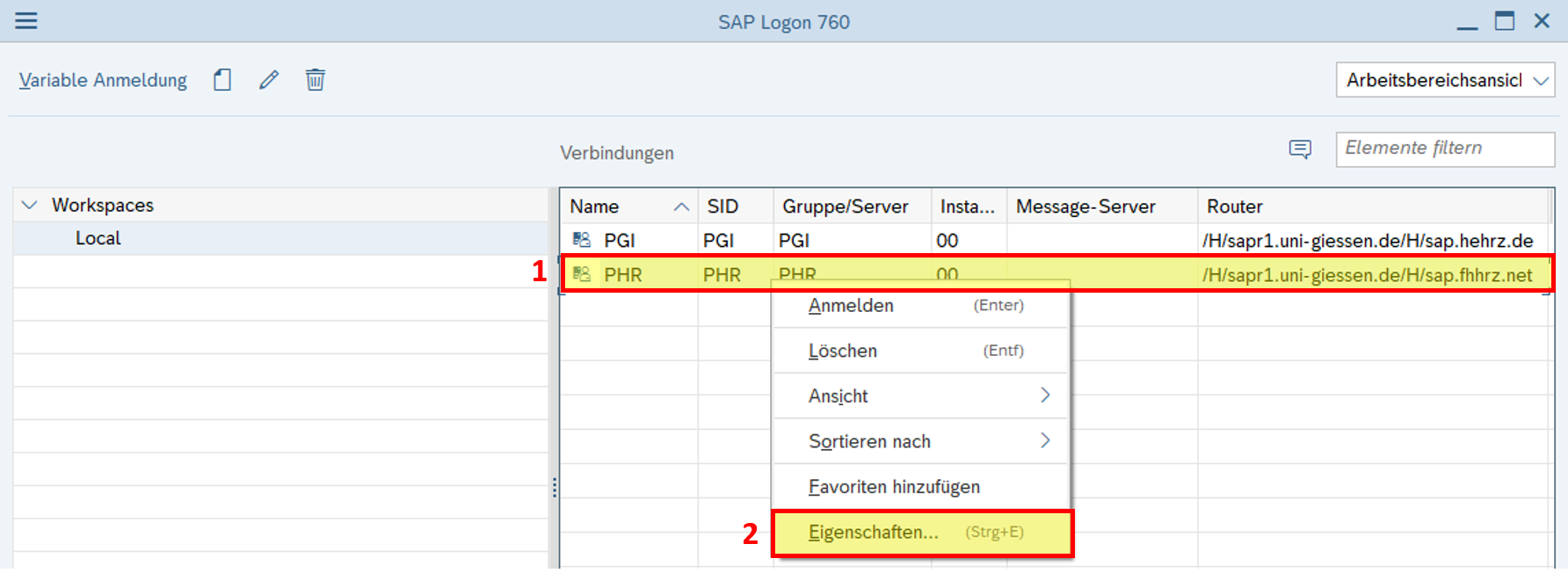Click the pencil edit connection icon
Image resolution: width=1568 pixels, height=573 pixels.
[x=269, y=80]
